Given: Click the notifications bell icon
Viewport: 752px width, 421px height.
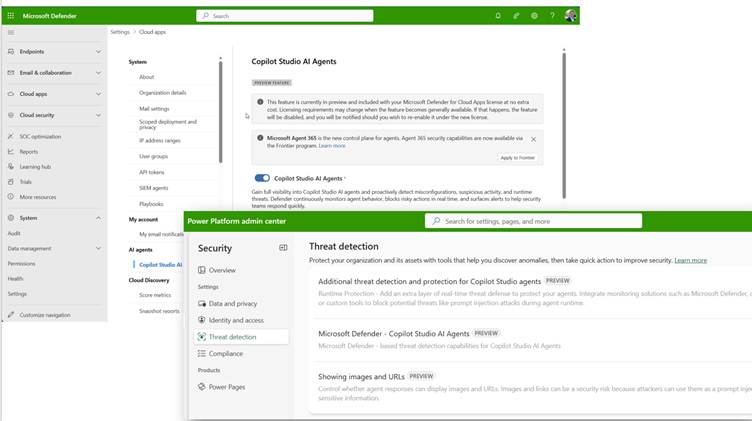Looking at the screenshot, I should [x=498, y=16].
